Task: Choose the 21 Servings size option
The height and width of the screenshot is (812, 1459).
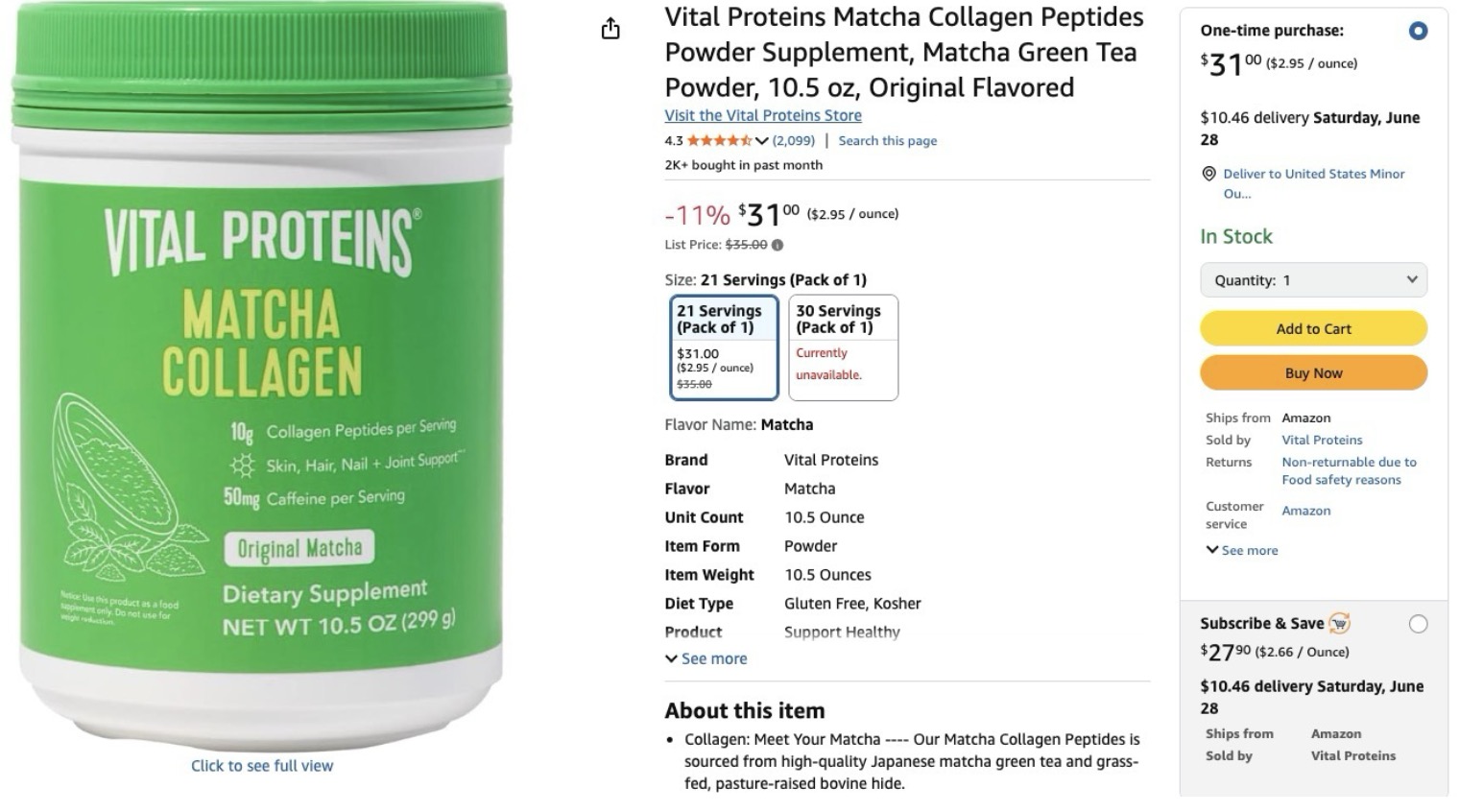Action: pyautogui.click(x=724, y=346)
